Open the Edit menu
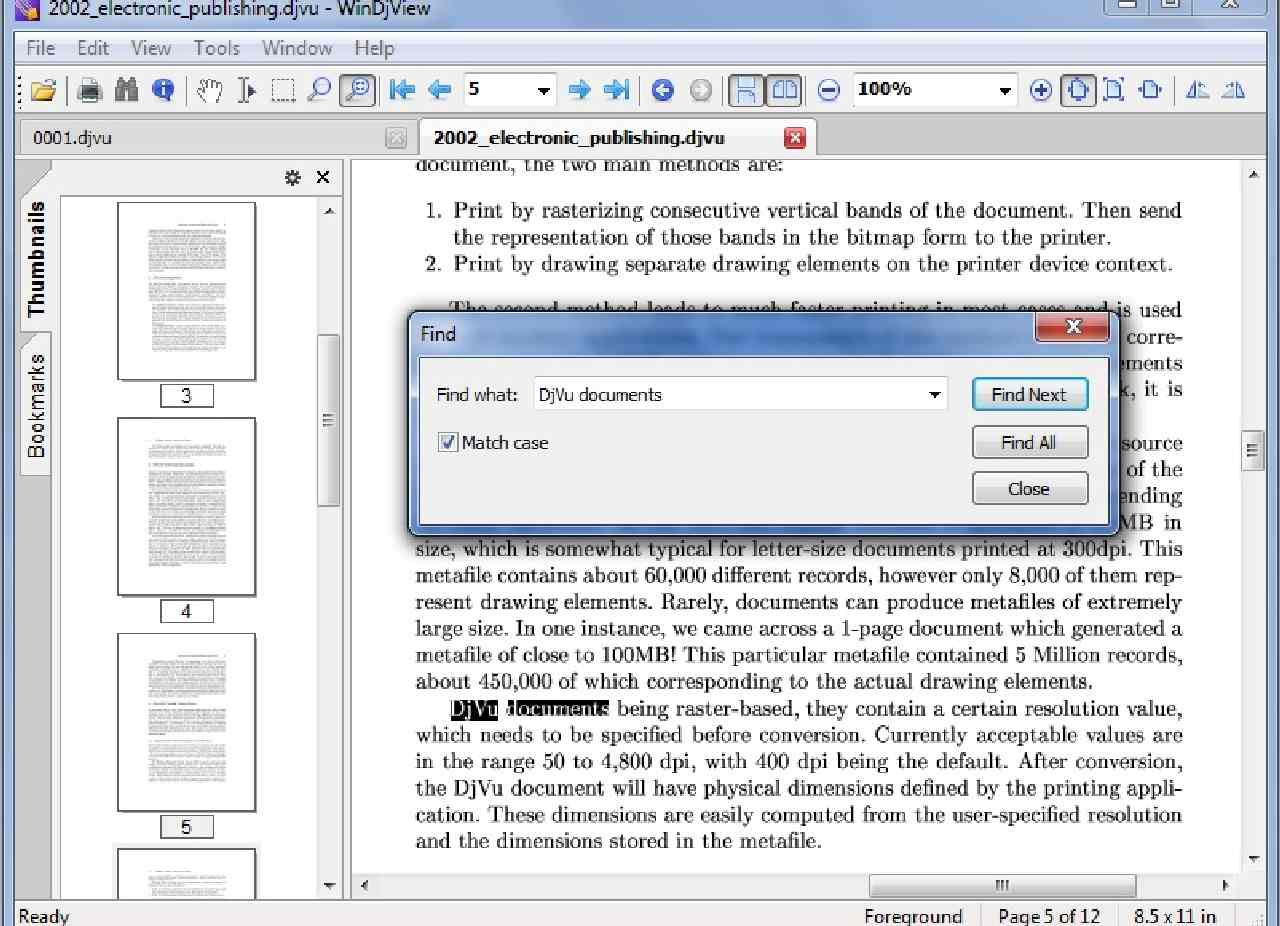The height and width of the screenshot is (926, 1280). coord(93,48)
